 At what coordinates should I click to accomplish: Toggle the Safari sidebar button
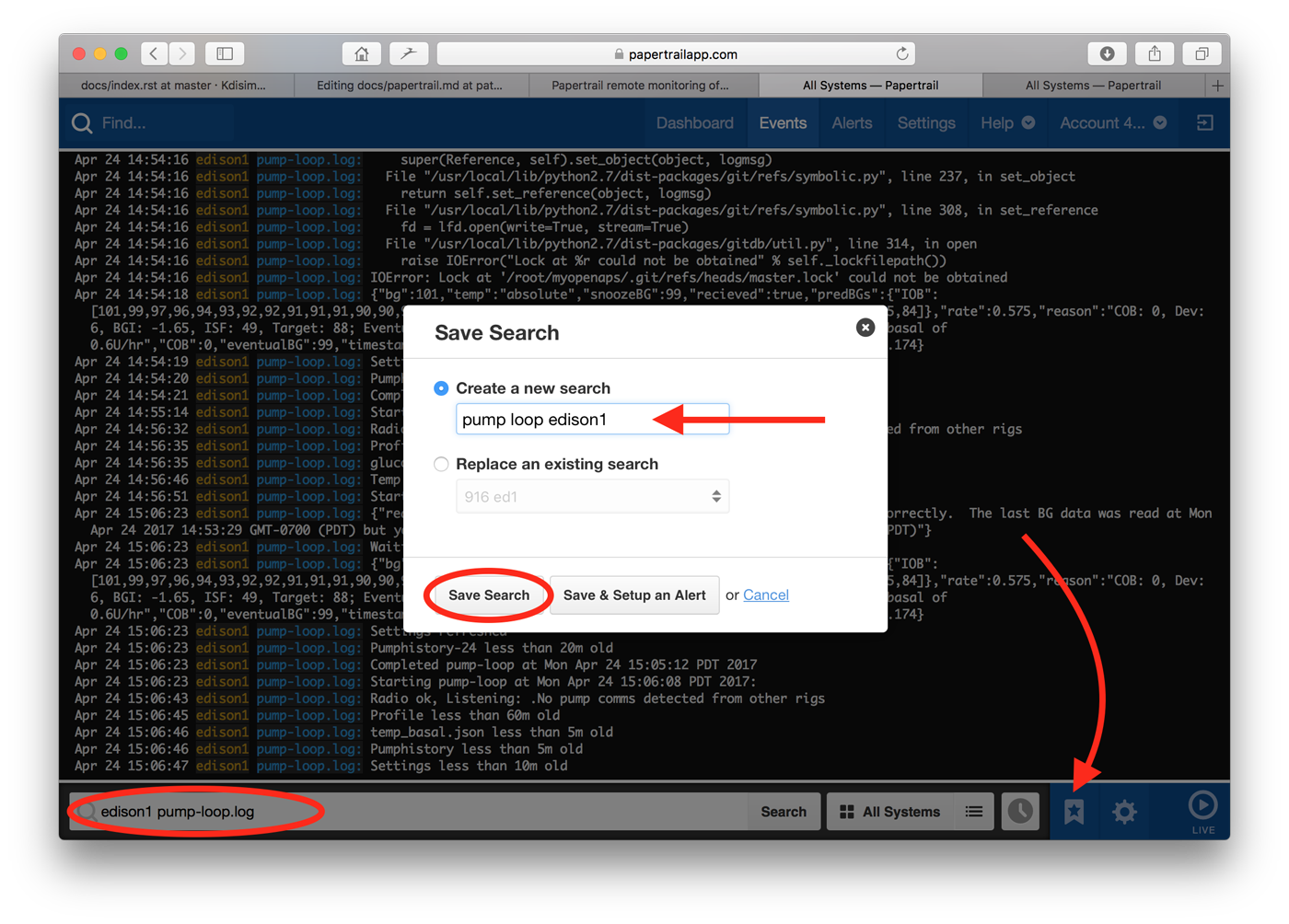click(x=225, y=54)
